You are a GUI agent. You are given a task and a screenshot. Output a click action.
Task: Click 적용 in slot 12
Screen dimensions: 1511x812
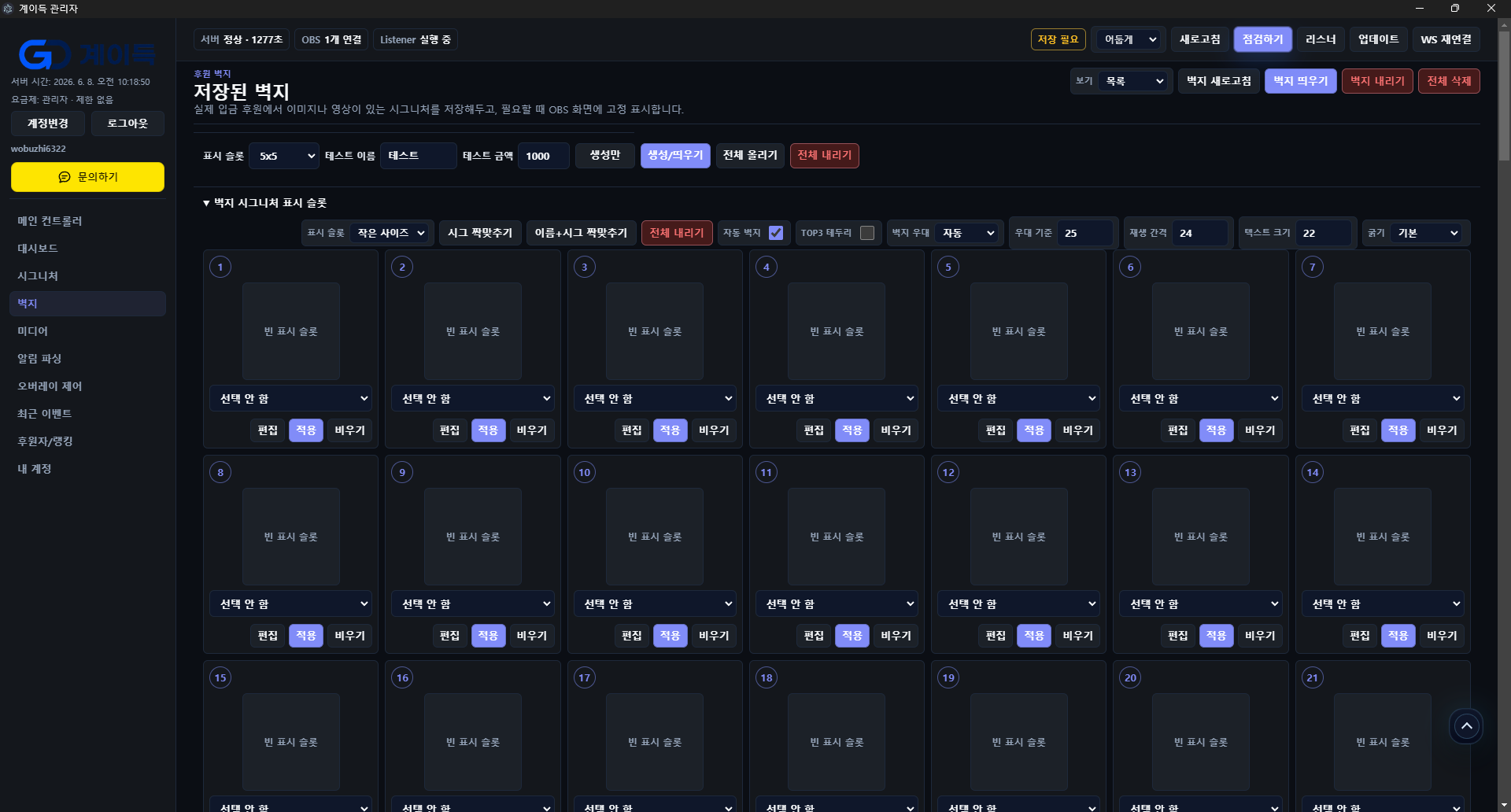1034,636
